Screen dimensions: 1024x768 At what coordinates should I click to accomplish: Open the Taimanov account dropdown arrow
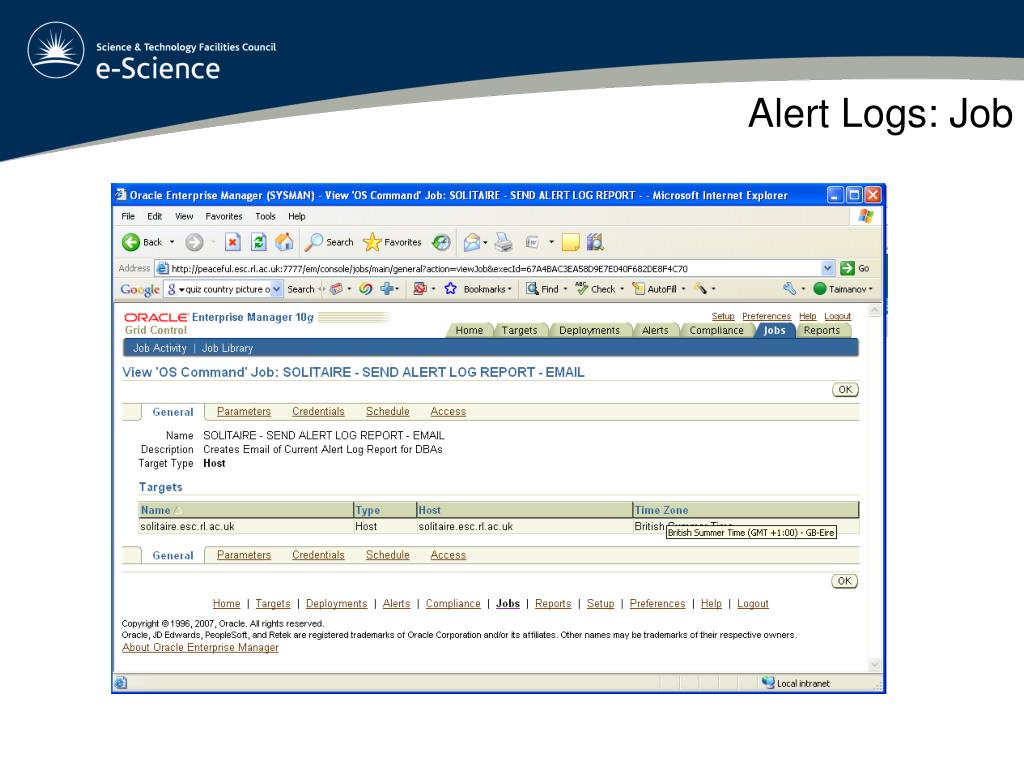(871, 289)
